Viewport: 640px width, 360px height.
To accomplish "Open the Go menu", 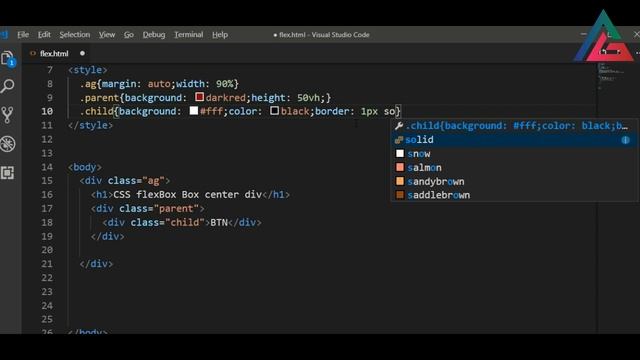I will click(129, 35).
